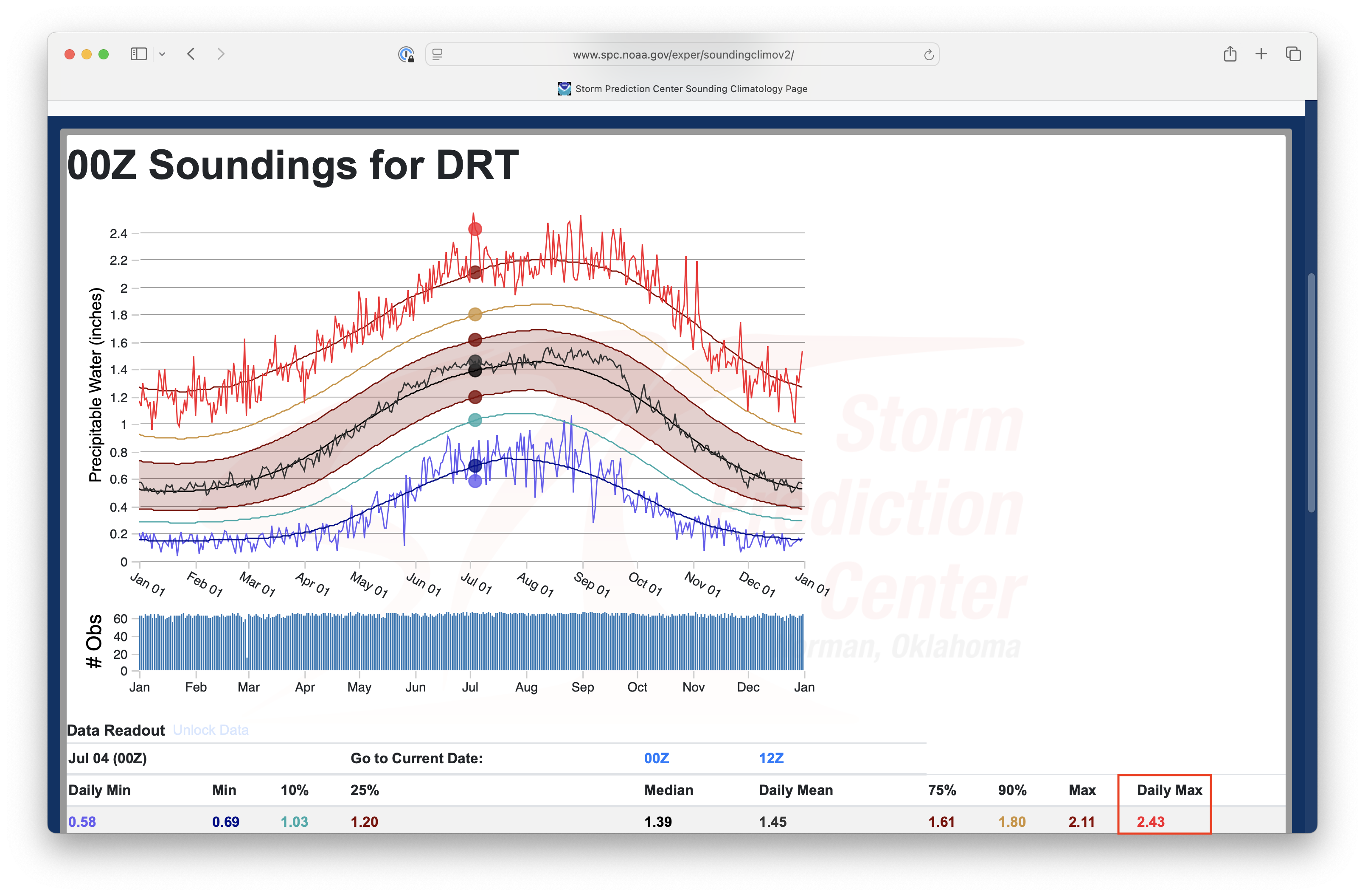Click the dark red 25% marker dot
The width and height of the screenshot is (1365, 896).
pos(475,397)
